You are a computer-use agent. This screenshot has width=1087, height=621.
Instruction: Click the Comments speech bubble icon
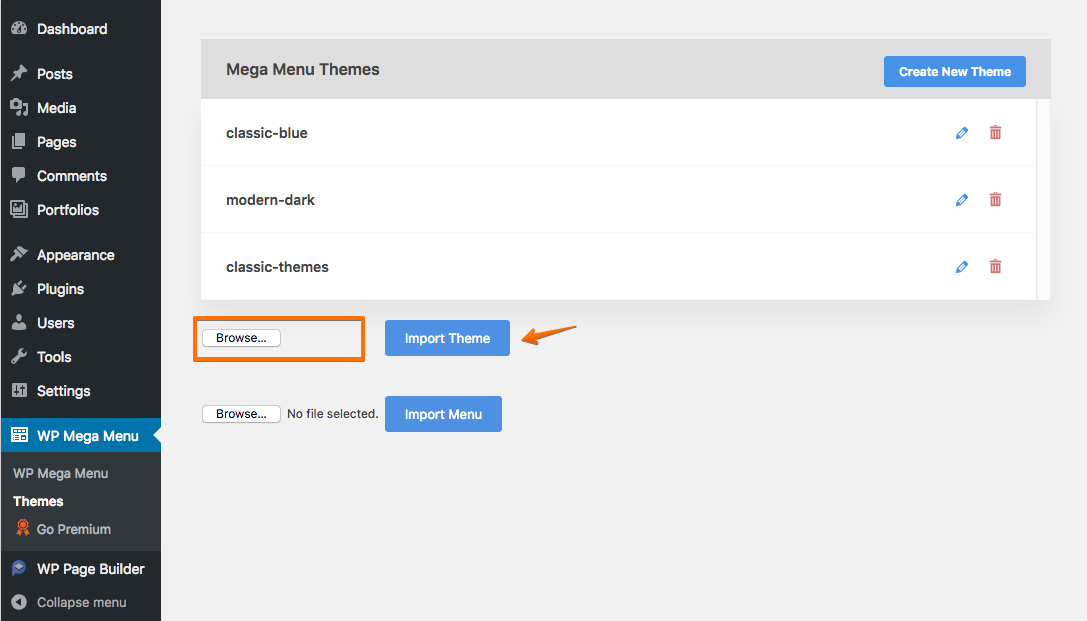point(19,175)
